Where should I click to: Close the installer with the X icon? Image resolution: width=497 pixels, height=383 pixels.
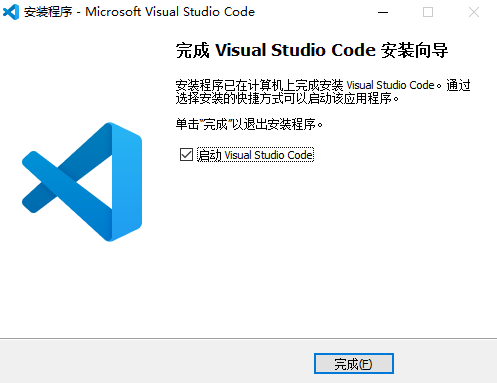[474, 12]
